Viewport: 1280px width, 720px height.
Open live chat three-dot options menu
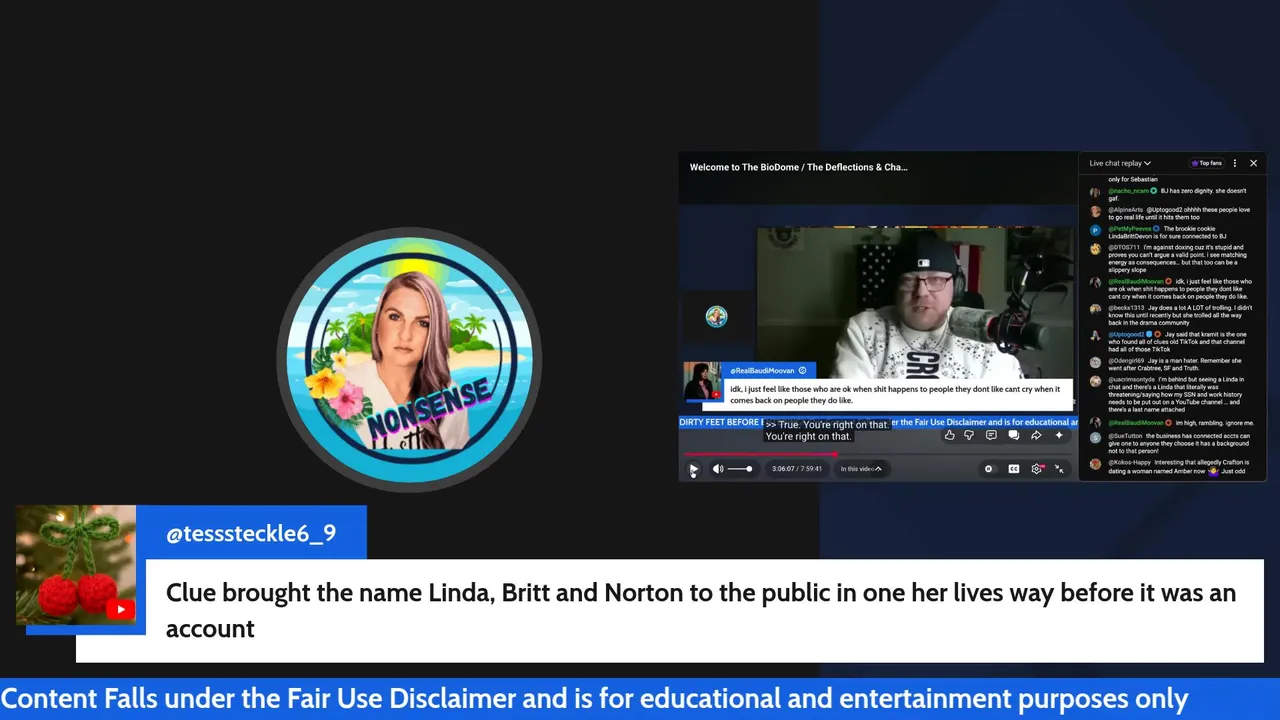click(x=1235, y=163)
